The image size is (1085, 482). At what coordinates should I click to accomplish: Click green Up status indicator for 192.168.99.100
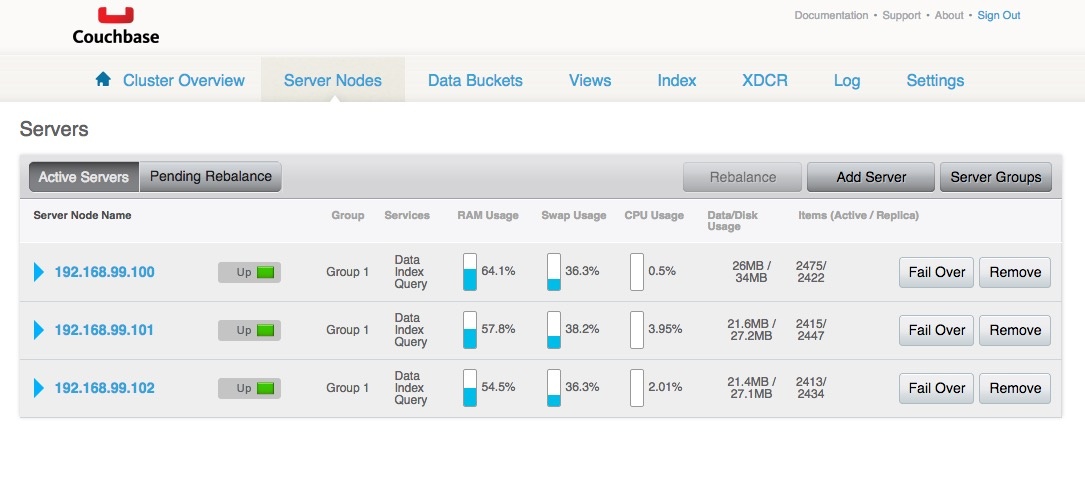(x=265, y=272)
